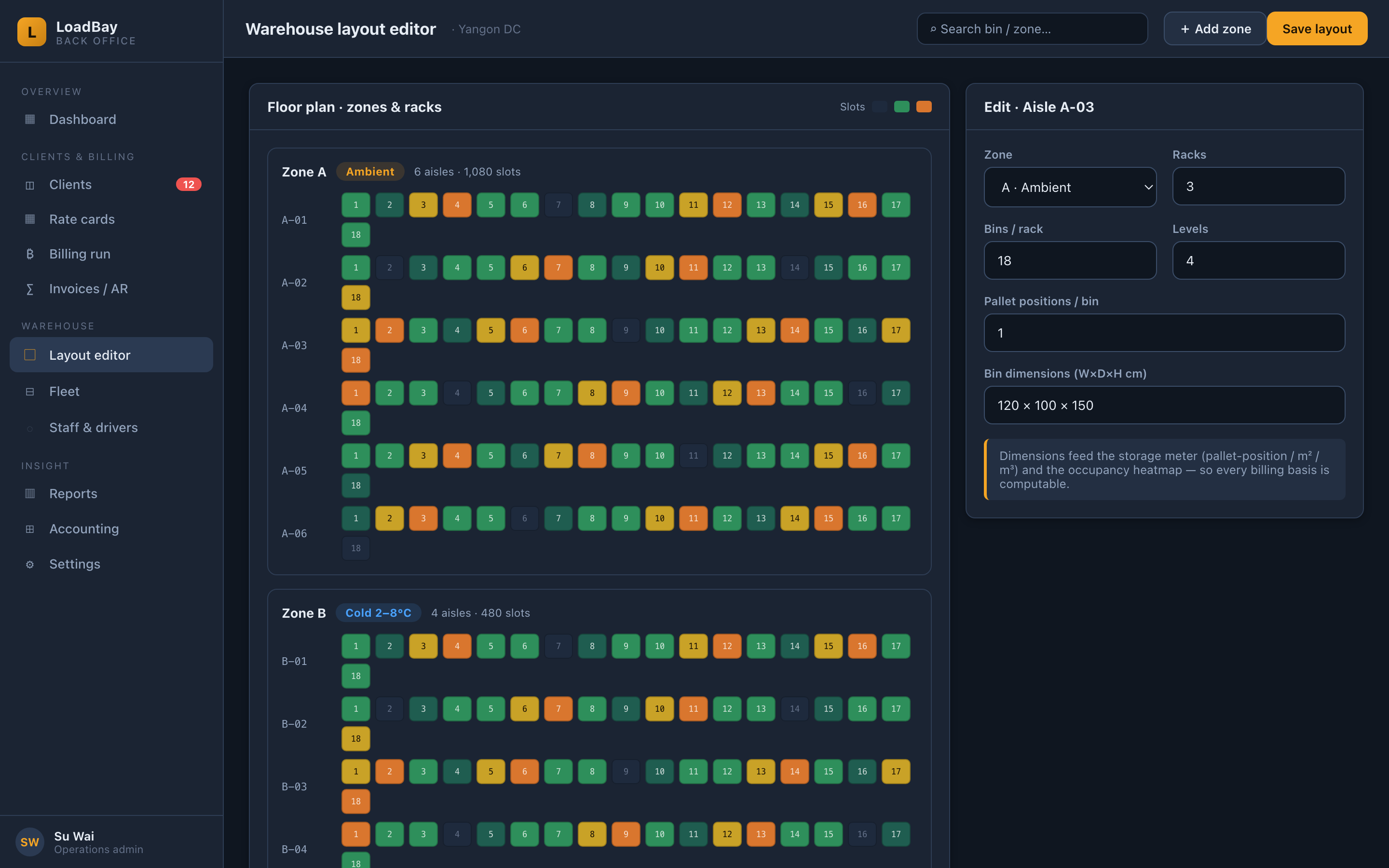Viewport: 1389px width, 868px height.
Task: Click '6 aisles · 1,080 slots' text
Action: (467, 172)
